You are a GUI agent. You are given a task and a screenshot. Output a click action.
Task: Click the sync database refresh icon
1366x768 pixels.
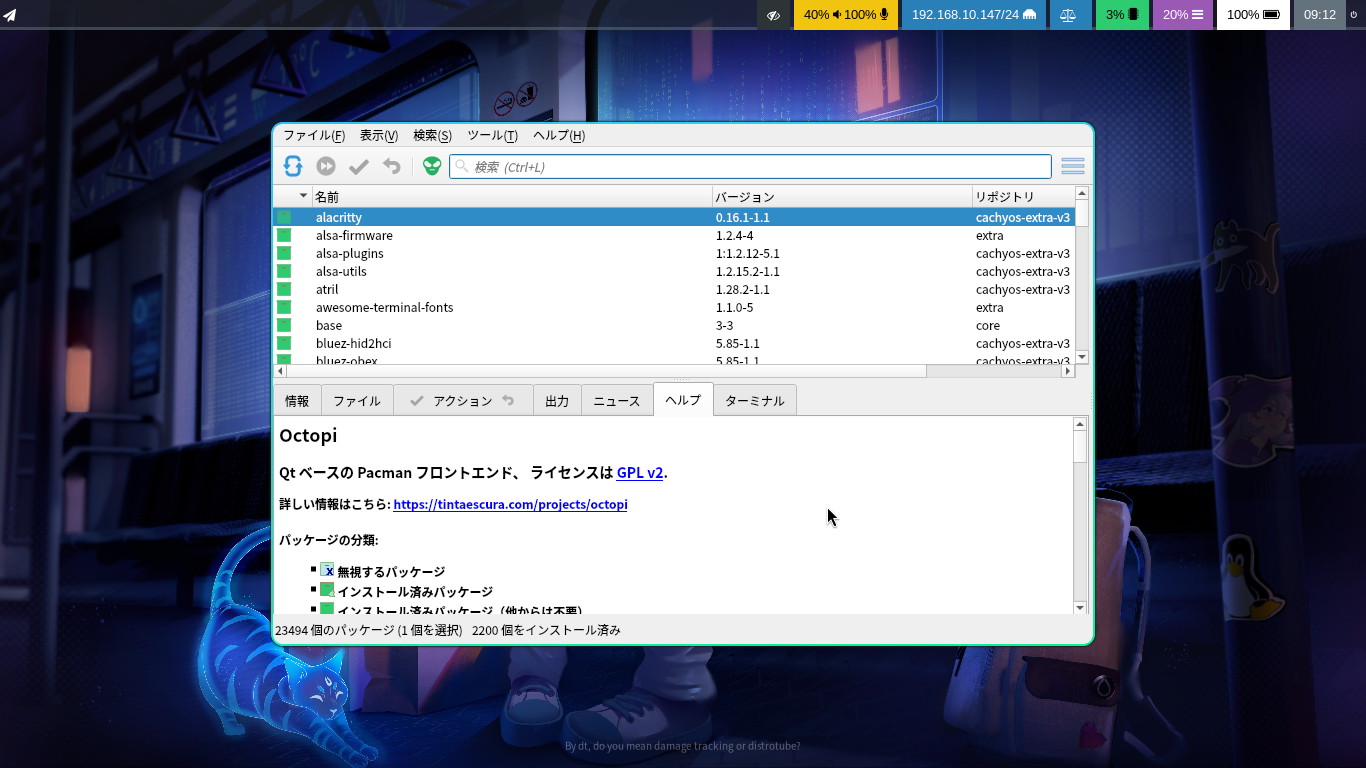(x=293, y=166)
